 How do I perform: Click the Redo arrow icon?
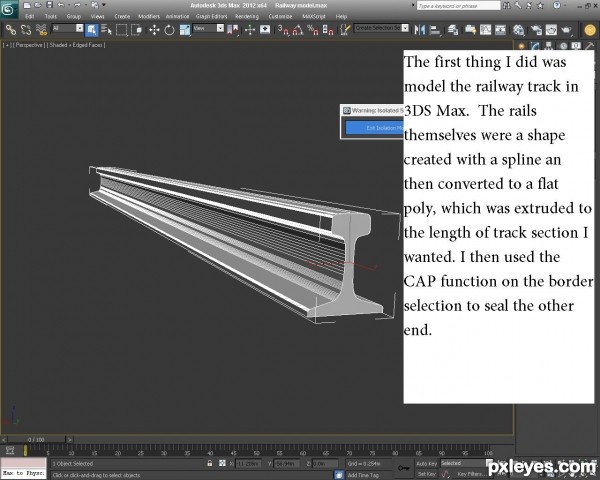[x=77, y=5]
